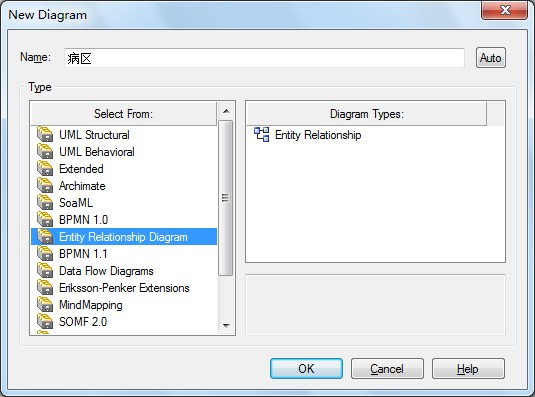
Task: Click the Name input field
Action: point(264,58)
